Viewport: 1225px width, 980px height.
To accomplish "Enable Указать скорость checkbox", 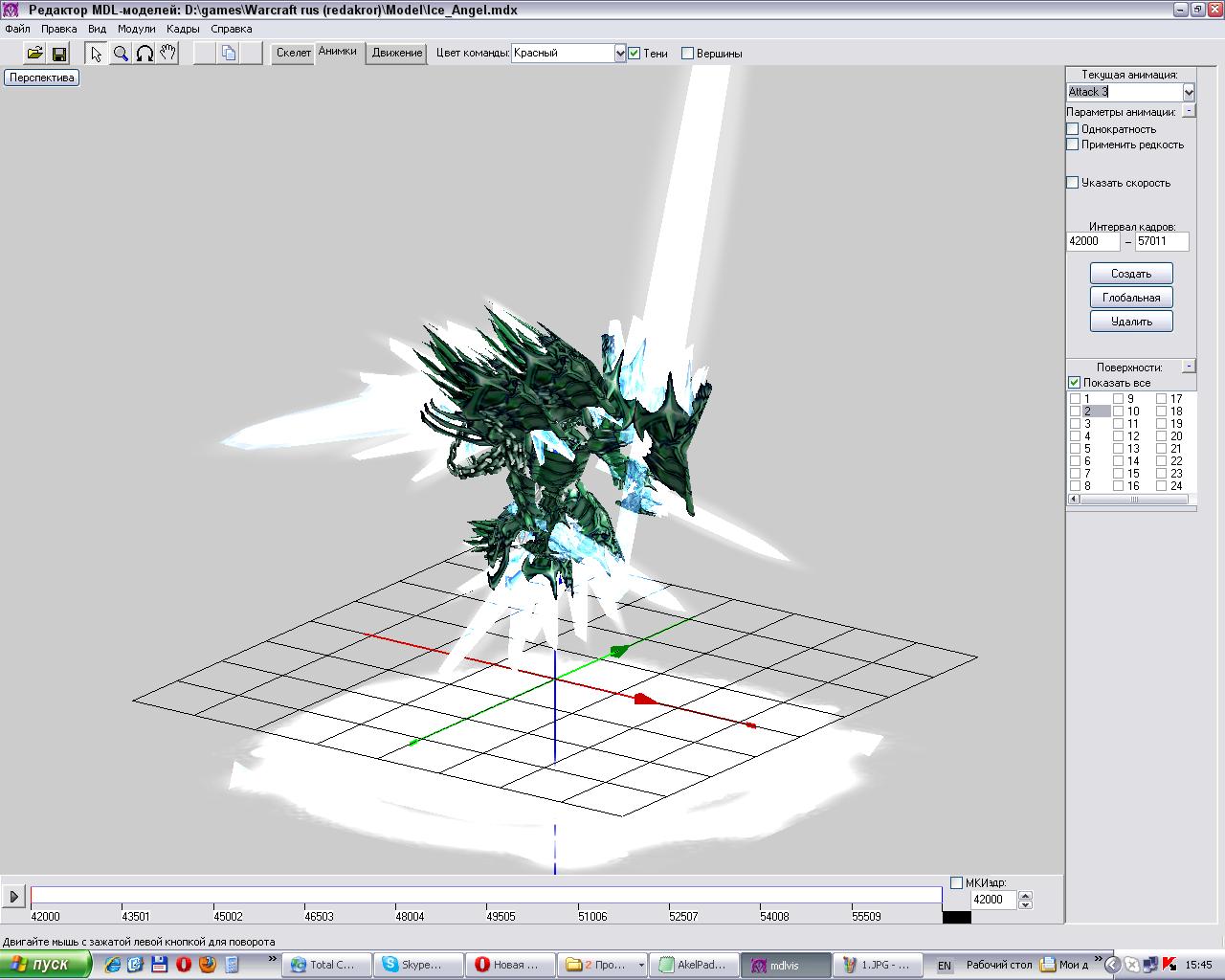I will 1073,182.
